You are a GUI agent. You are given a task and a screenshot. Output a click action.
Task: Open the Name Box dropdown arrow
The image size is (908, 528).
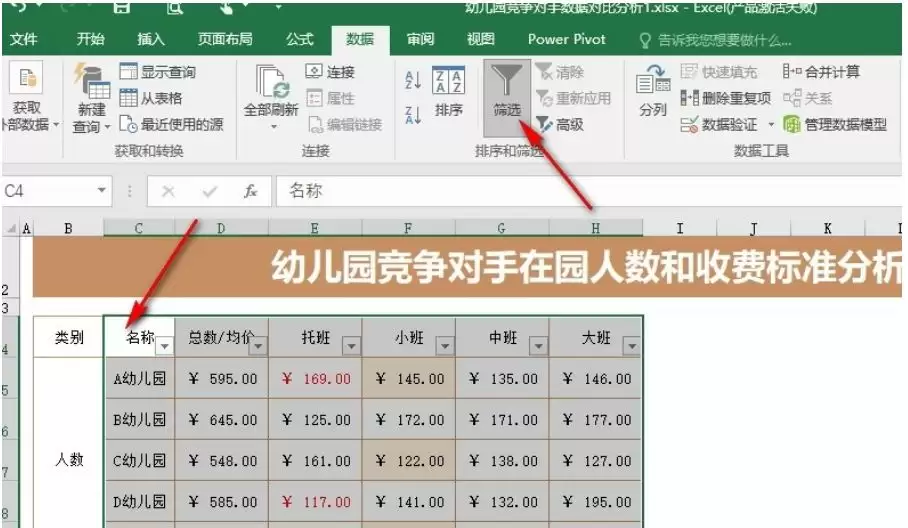click(101, 190)
